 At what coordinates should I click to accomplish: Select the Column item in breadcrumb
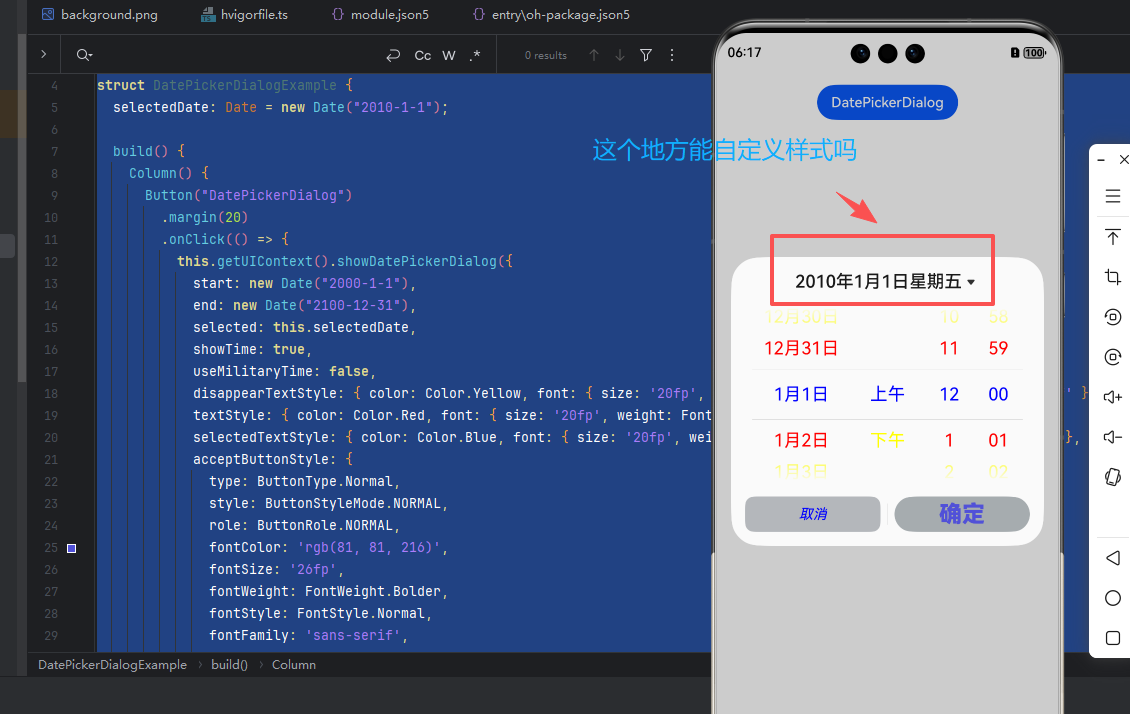294,664
